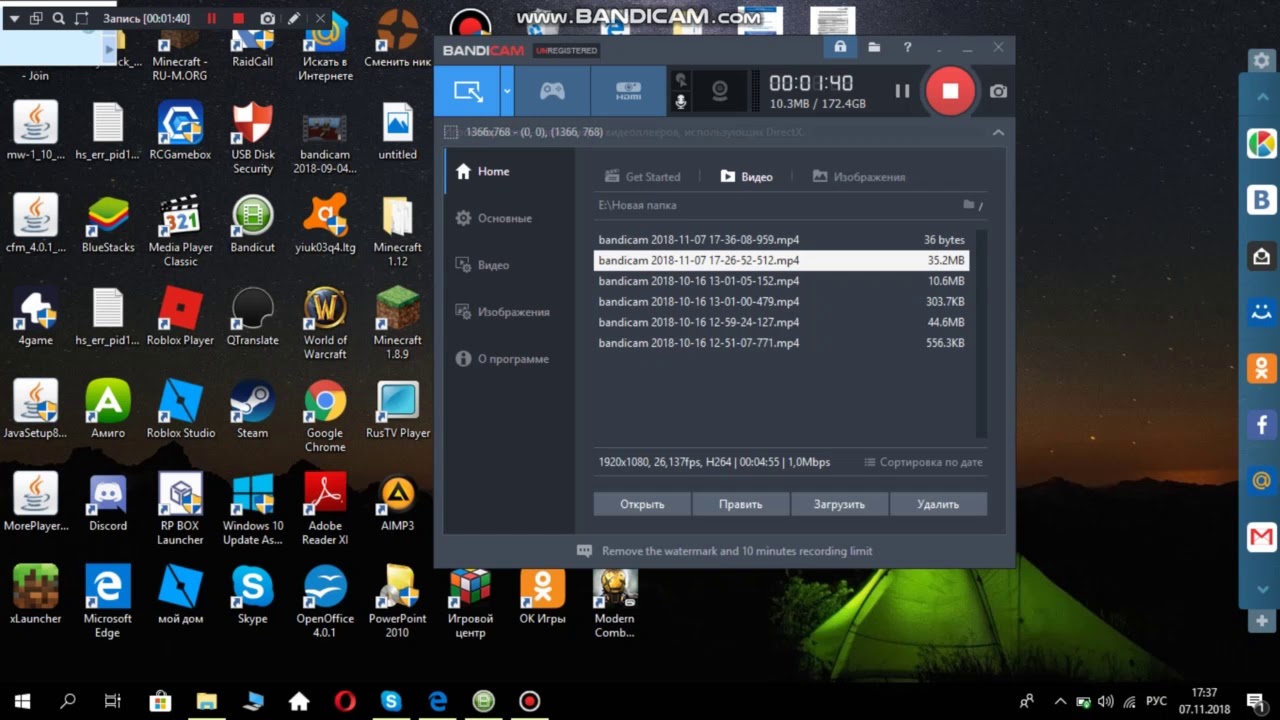This screenshot has height=720, width=1280.
Task: Open the Сортировка по дате sort menu
Action: pos(923,462)
